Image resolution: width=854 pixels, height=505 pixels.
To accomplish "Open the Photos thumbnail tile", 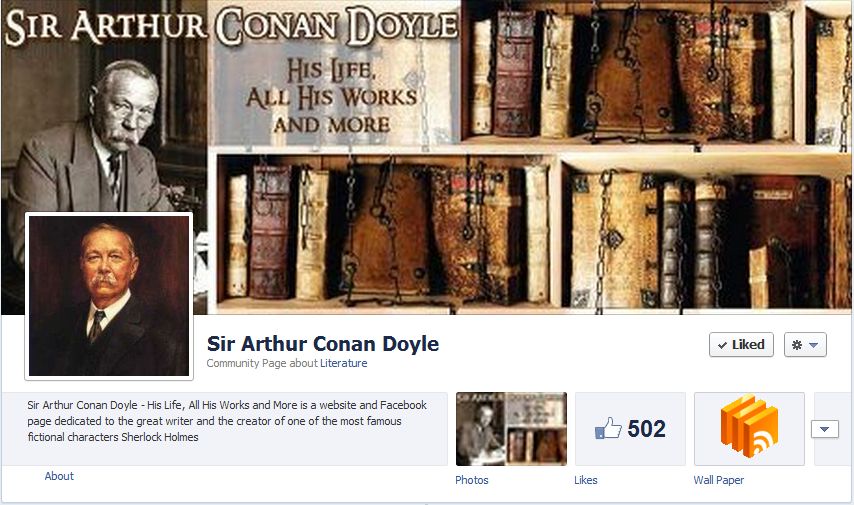I will [x=511, y=429].
